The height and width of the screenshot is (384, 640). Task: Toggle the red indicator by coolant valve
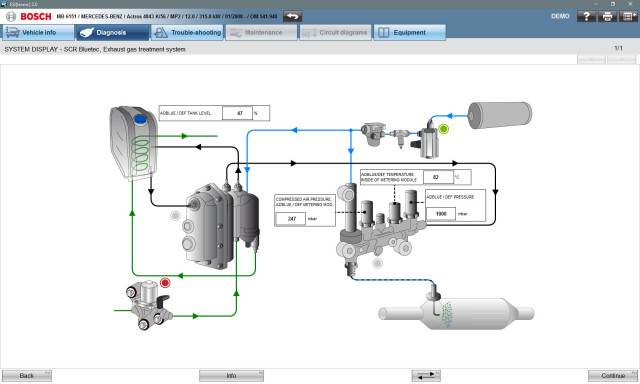click(x=165, y=282)
